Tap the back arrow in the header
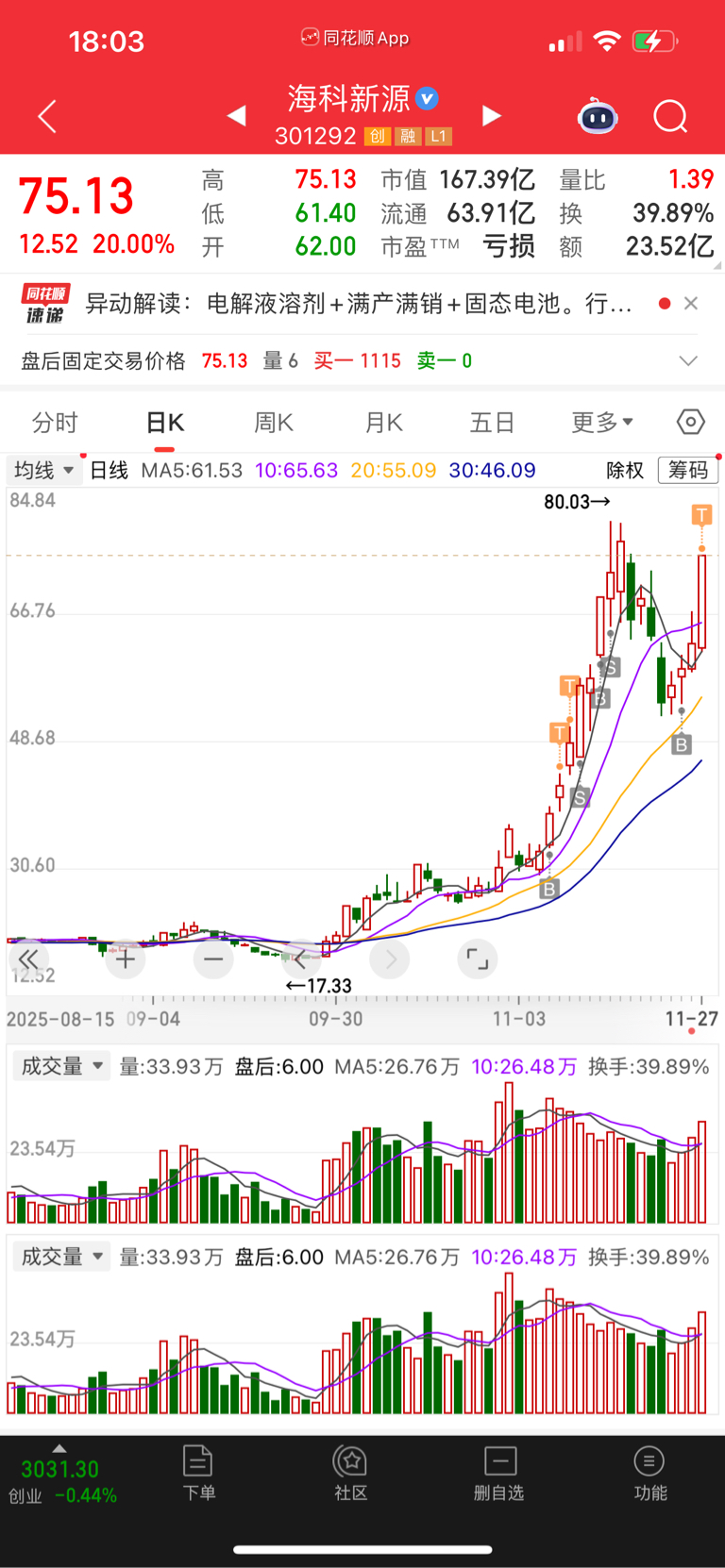 [47, 116]
